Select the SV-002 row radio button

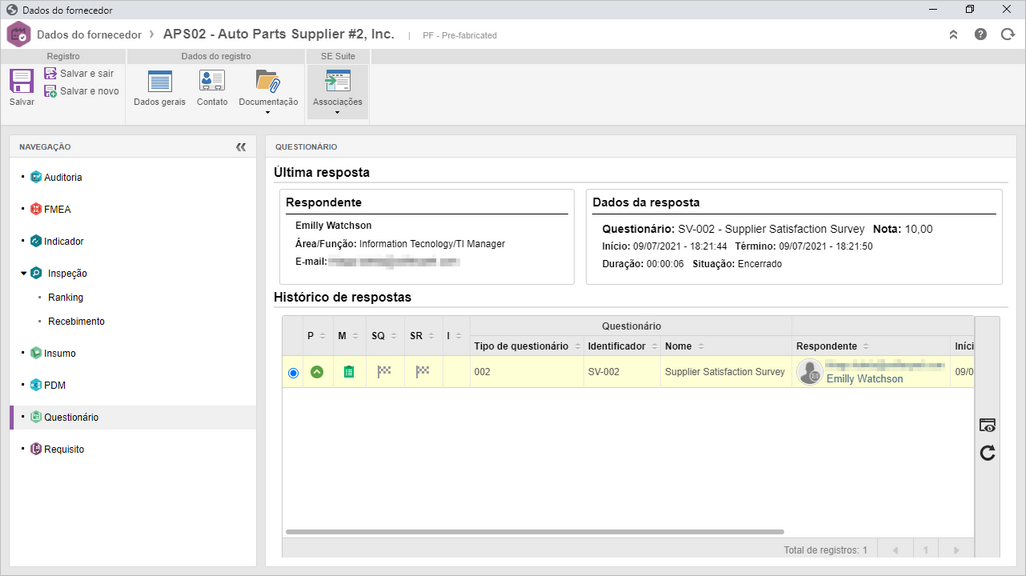click(x=293, y=373)
